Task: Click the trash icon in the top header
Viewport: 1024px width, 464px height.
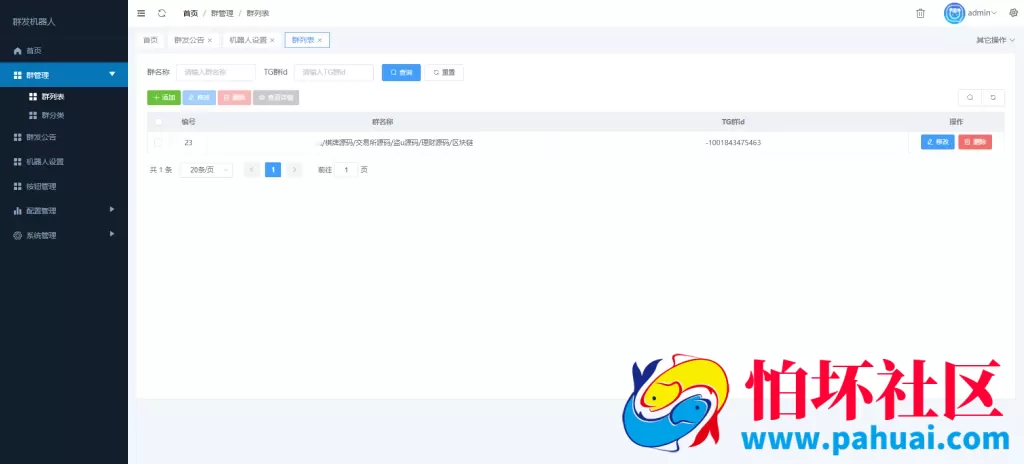Action: click(920, 13)
